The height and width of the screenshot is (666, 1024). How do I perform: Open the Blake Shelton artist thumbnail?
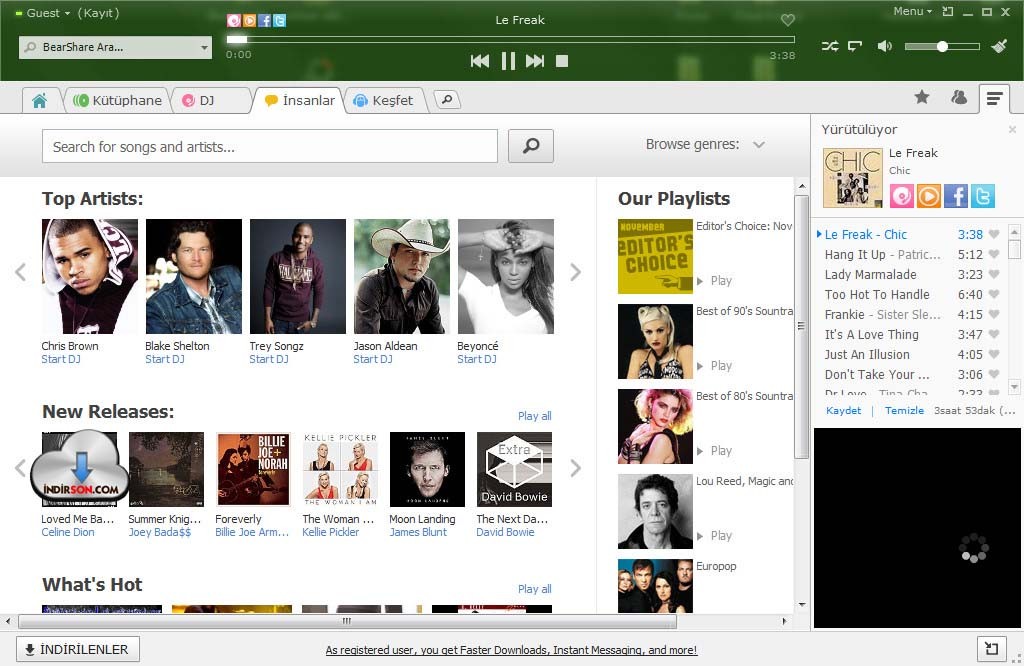click(x=193, y=276)
